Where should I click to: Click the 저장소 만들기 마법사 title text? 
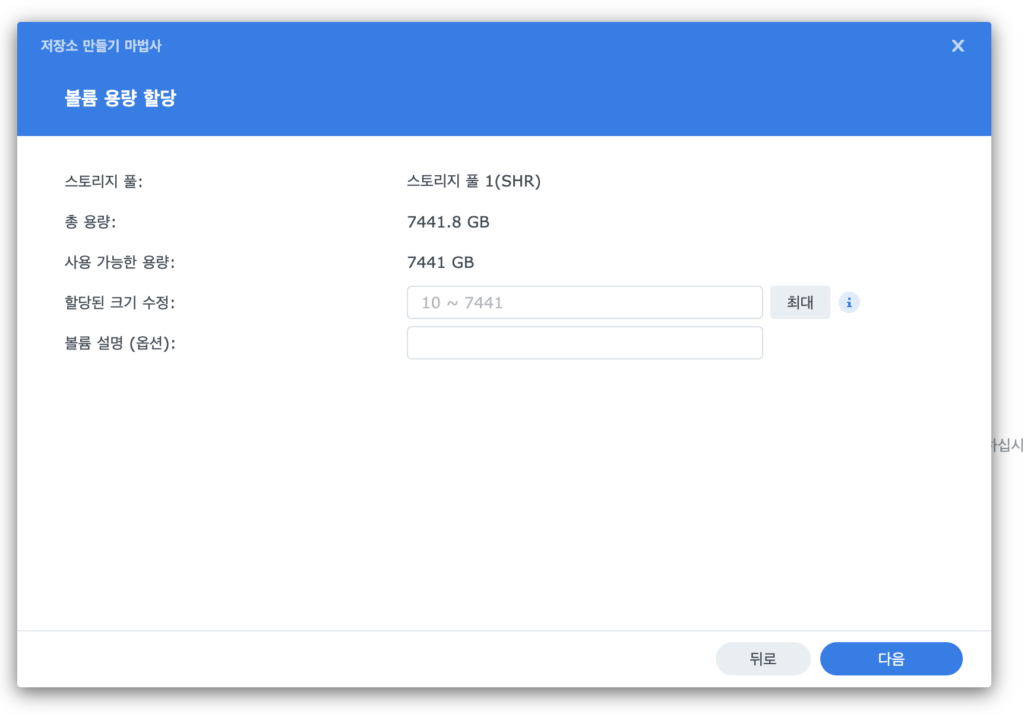[x=101, y=46]
